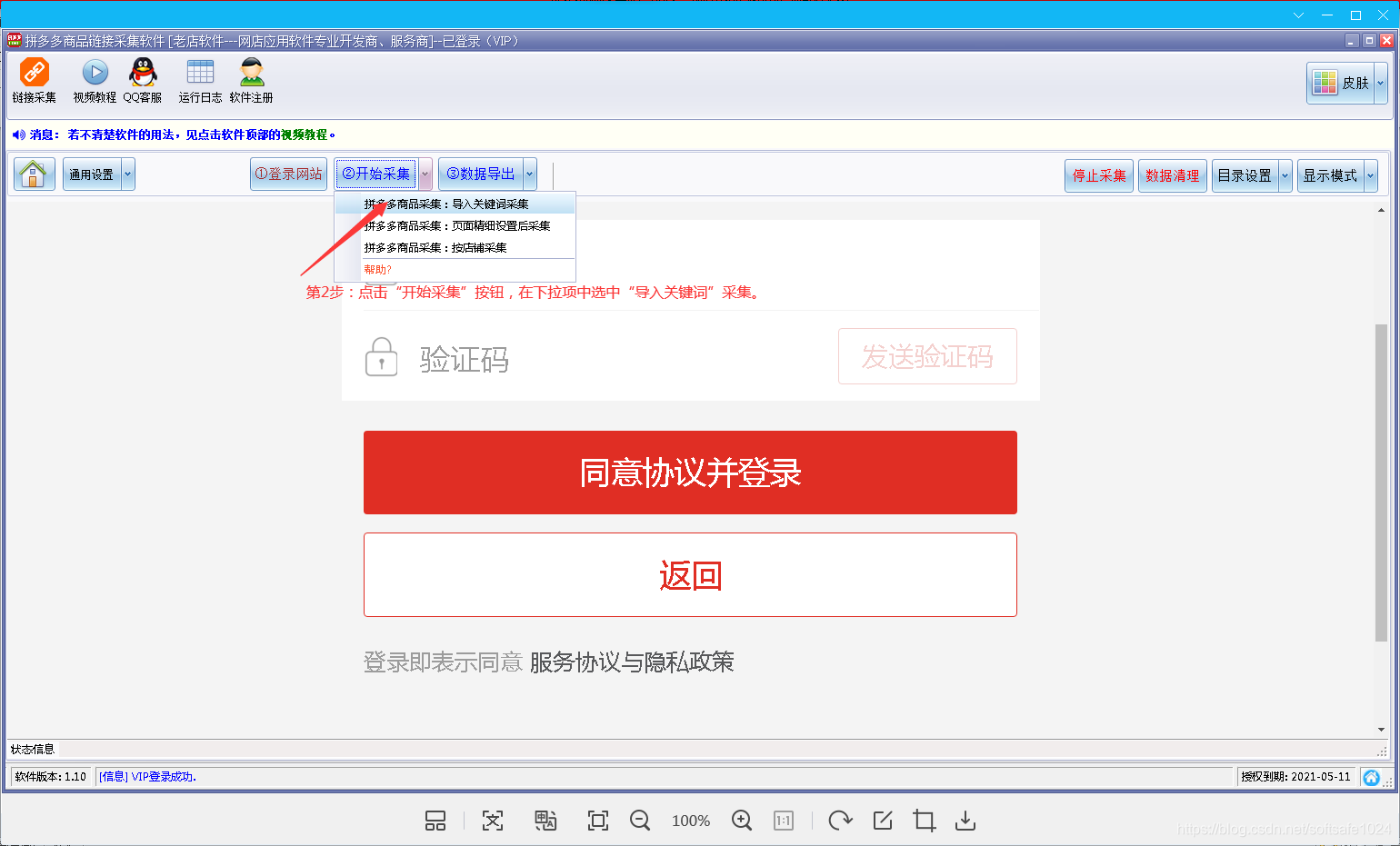Image resolution: width=1400 pixels, height=846 pixels.
Task: Rotate the image clockwise
Action: click(840, 821)
